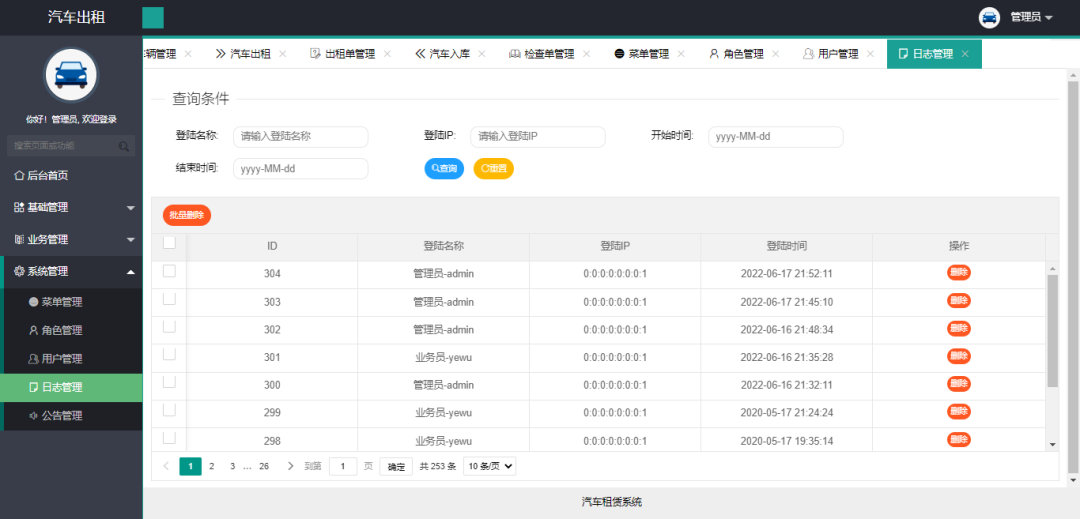Image resolution: width=1080 pixels, height=519 pixels.
Task: Switch to the 用户管理 tab
Action: [x=831, y=54]
